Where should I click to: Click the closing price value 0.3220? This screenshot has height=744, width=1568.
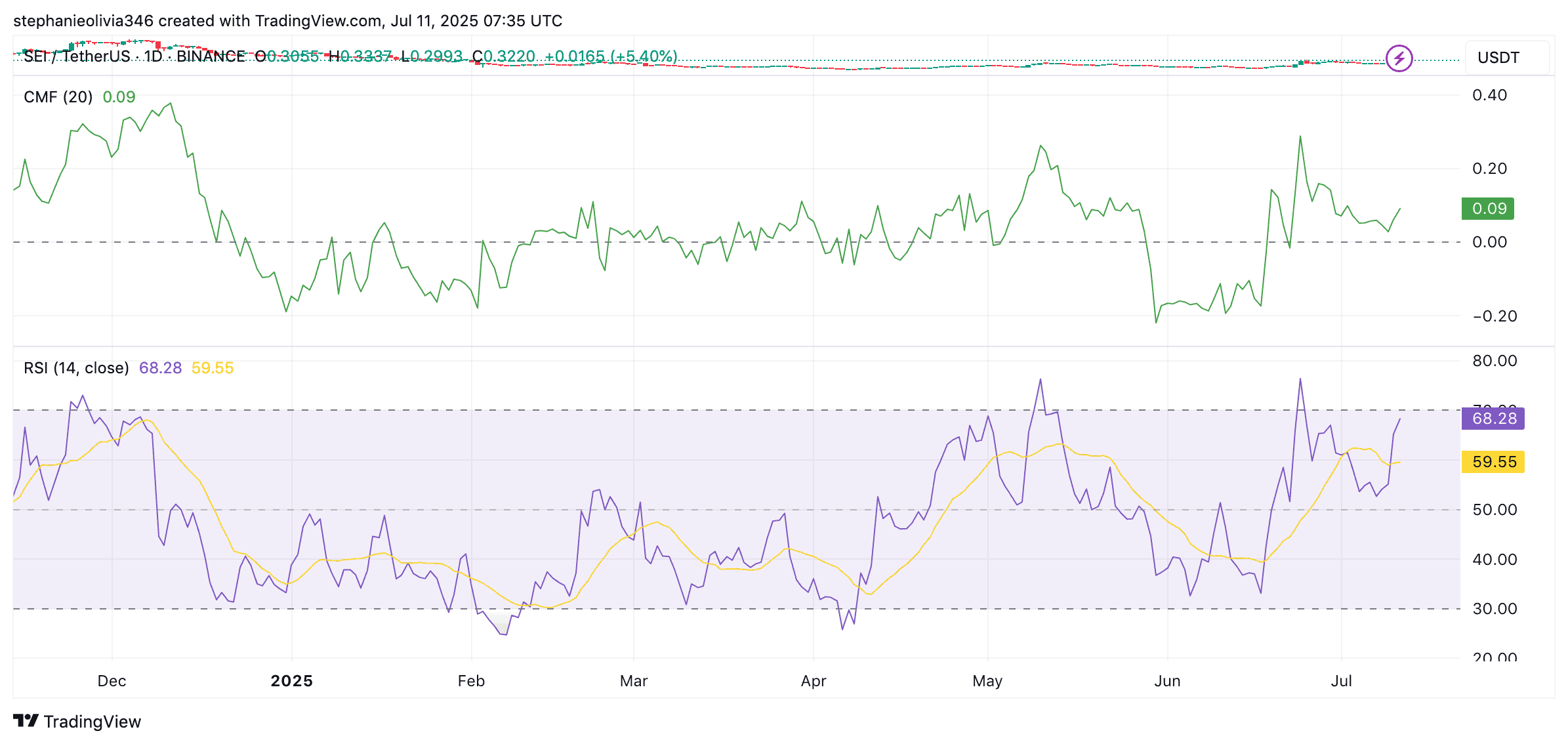coord(510,56)
